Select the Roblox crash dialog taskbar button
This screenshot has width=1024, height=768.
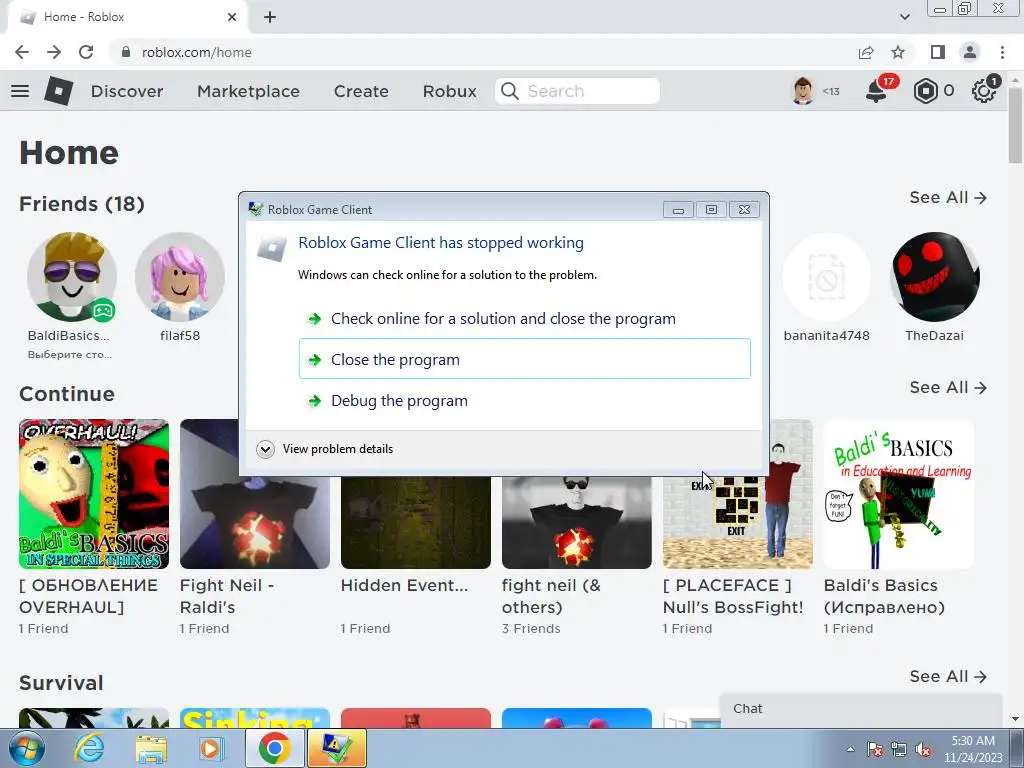pos(337,748)
